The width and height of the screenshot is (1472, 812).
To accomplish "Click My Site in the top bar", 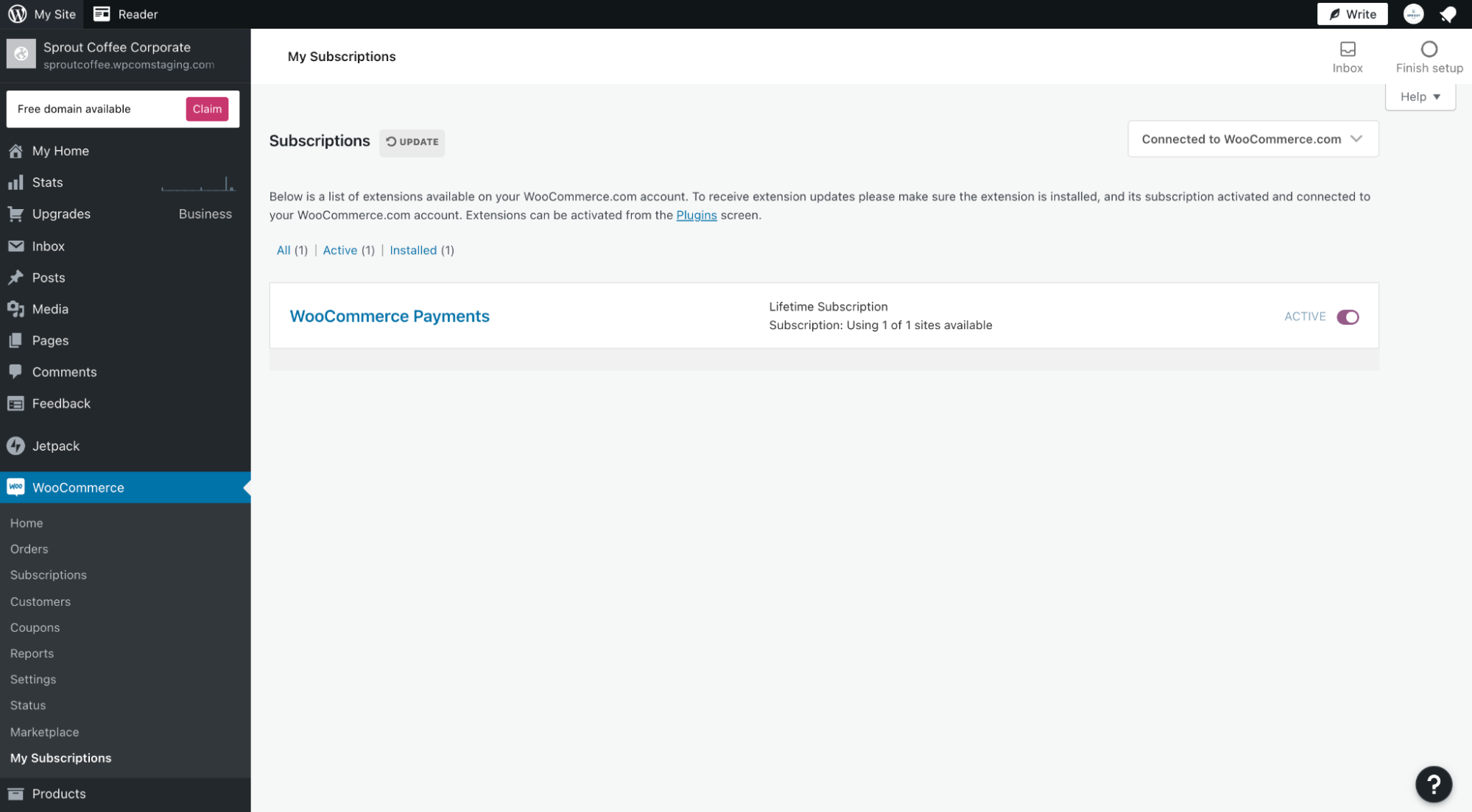I will [x=55, y=14].
